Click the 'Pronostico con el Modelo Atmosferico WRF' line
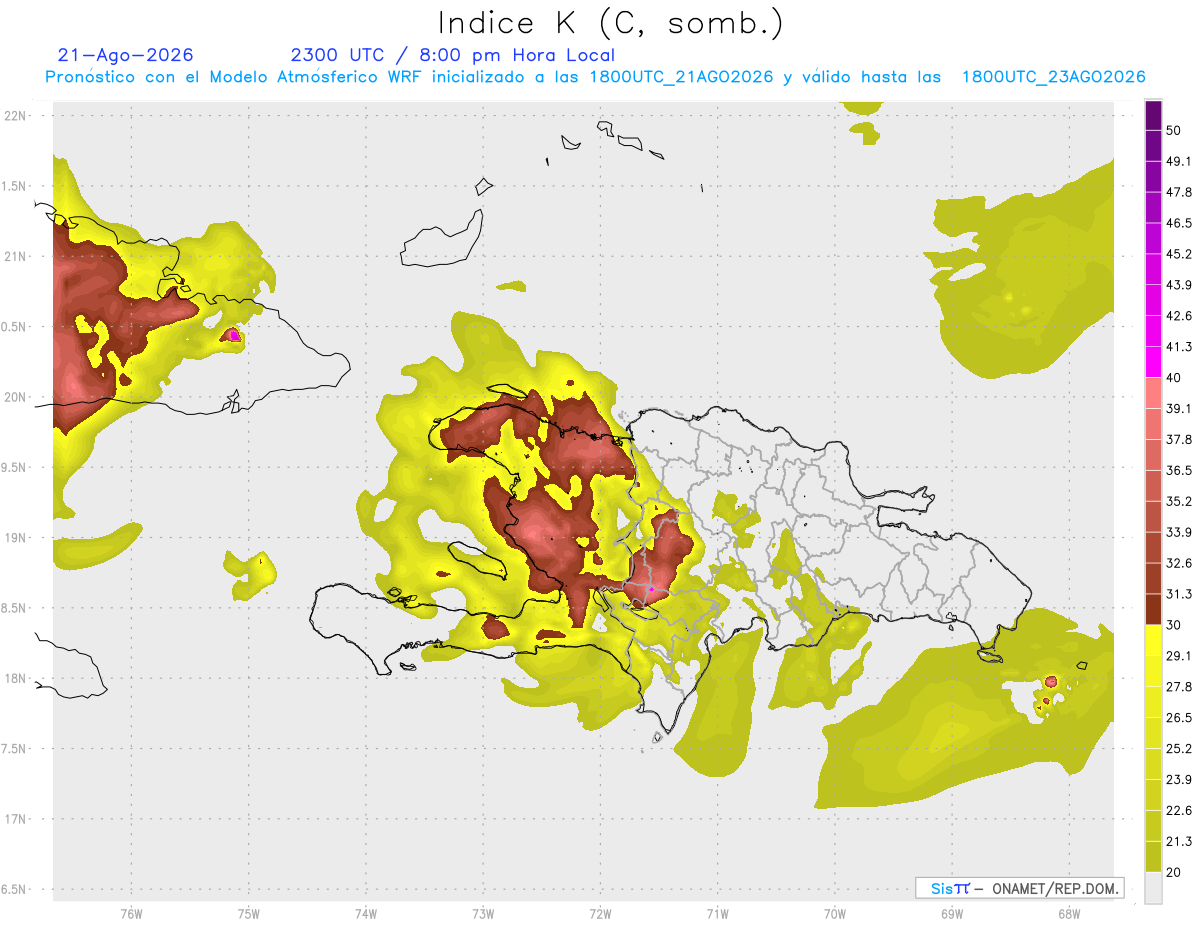The width and height of the screenshot is (1200, 927). point(595,77)
